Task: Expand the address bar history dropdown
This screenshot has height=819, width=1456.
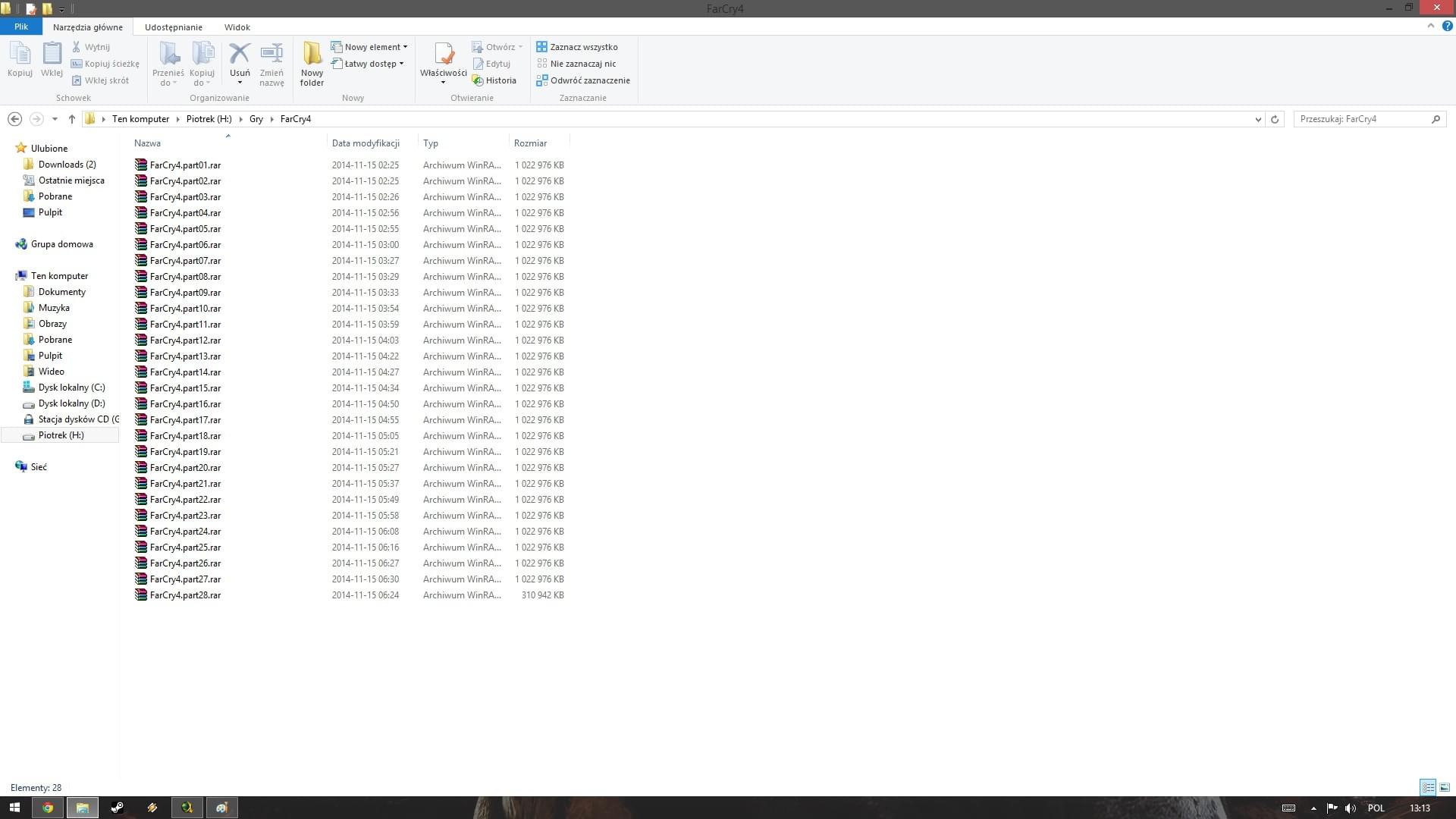Action: [x=1258, y=119]
